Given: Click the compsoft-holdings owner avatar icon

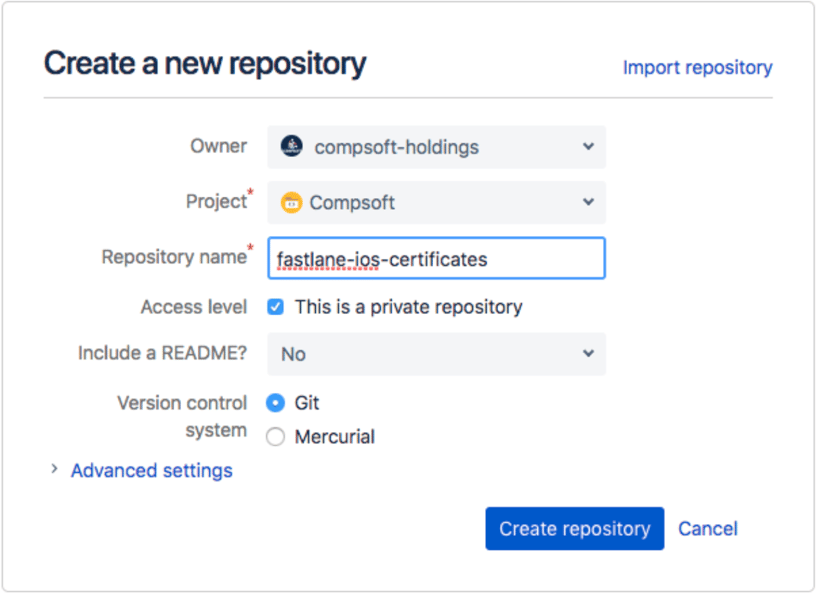Looking at the screenshot, I should point(291,147).
